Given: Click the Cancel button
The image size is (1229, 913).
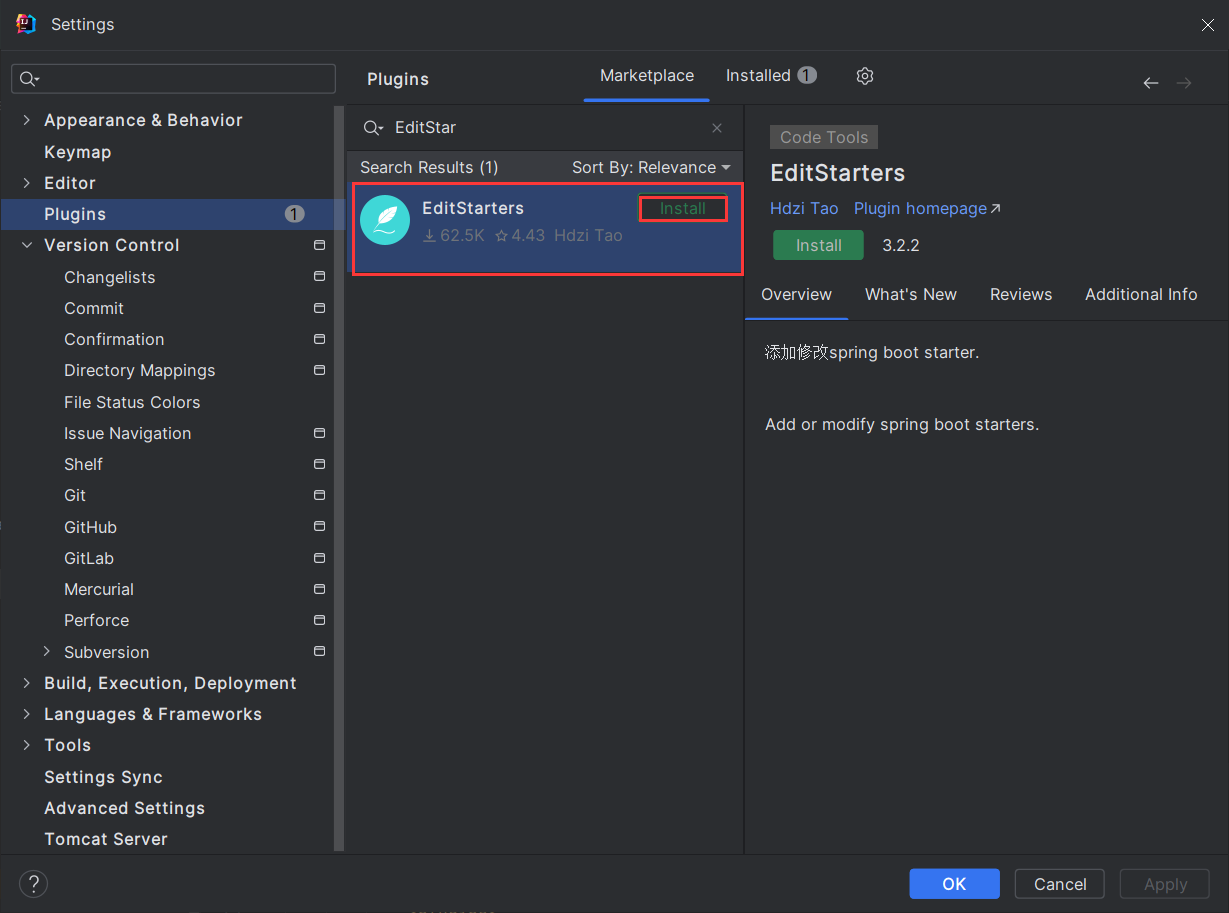Looking at the screenshot, I should [1060, 884].
